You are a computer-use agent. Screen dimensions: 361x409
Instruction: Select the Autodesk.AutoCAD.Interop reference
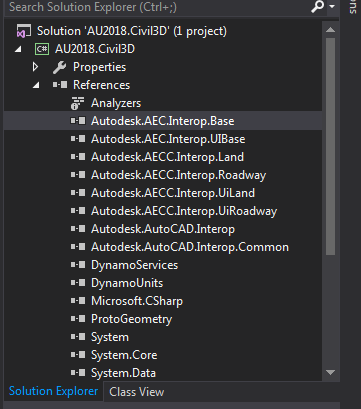pos(163,229)
